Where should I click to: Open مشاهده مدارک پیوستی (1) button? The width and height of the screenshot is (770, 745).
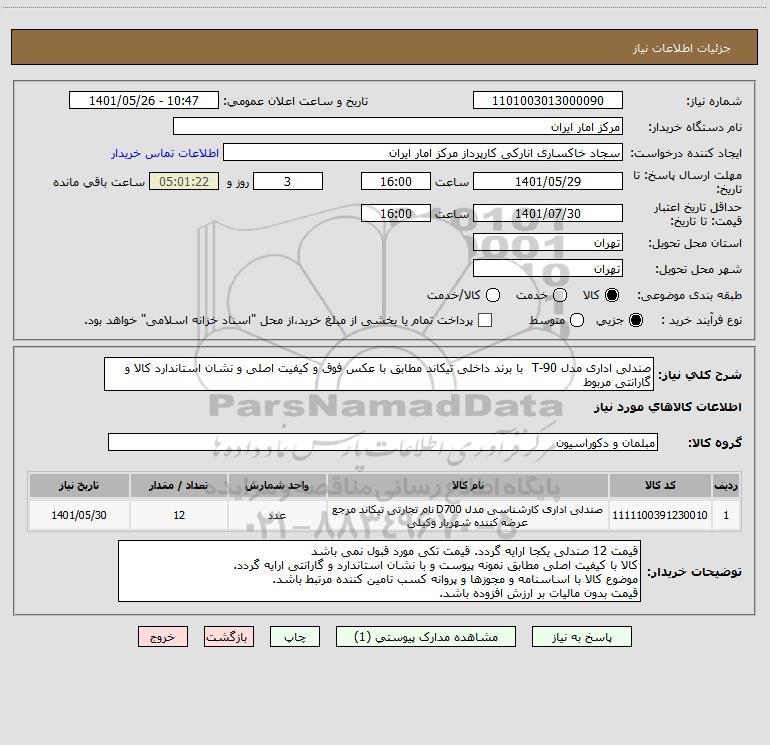[426, 637]
